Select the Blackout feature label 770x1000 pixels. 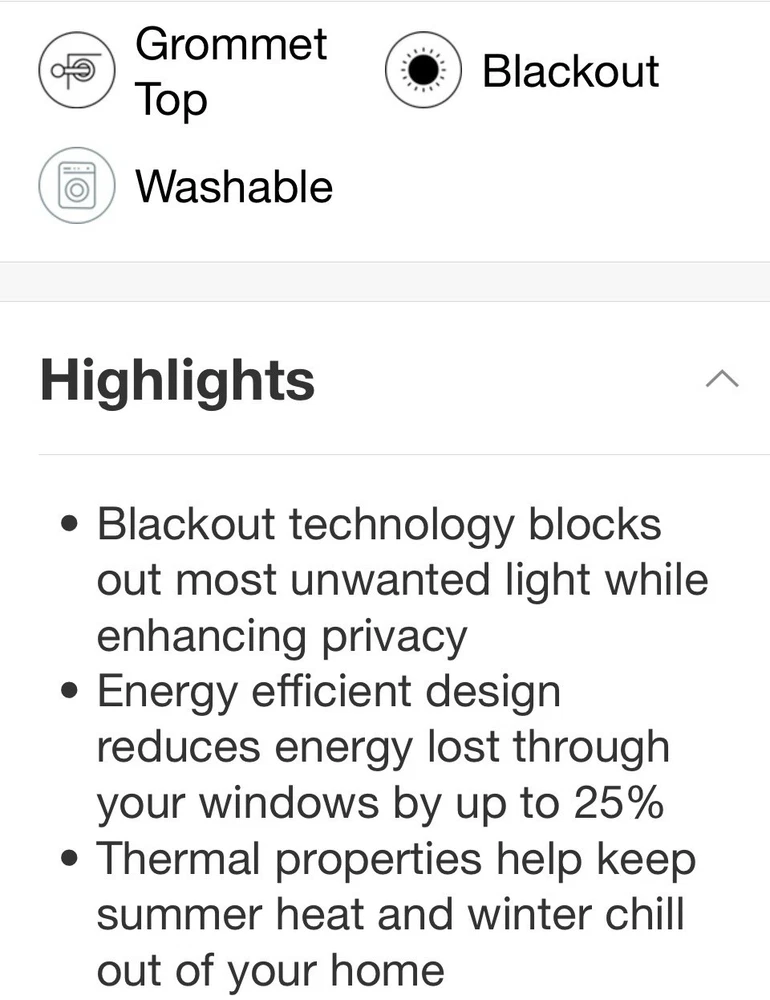point(570,71)
